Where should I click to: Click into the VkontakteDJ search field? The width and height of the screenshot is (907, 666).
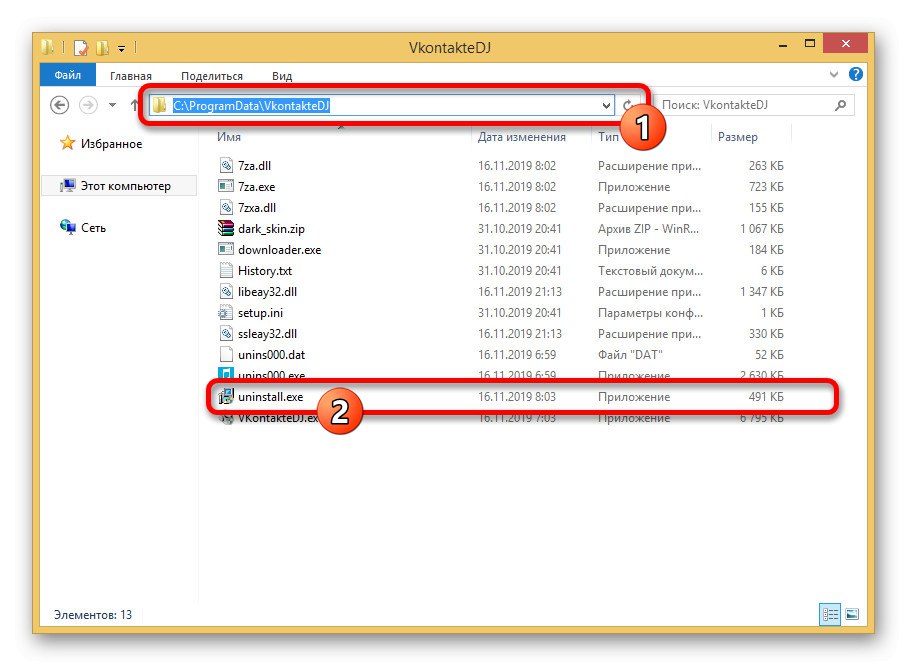(746, 105)
